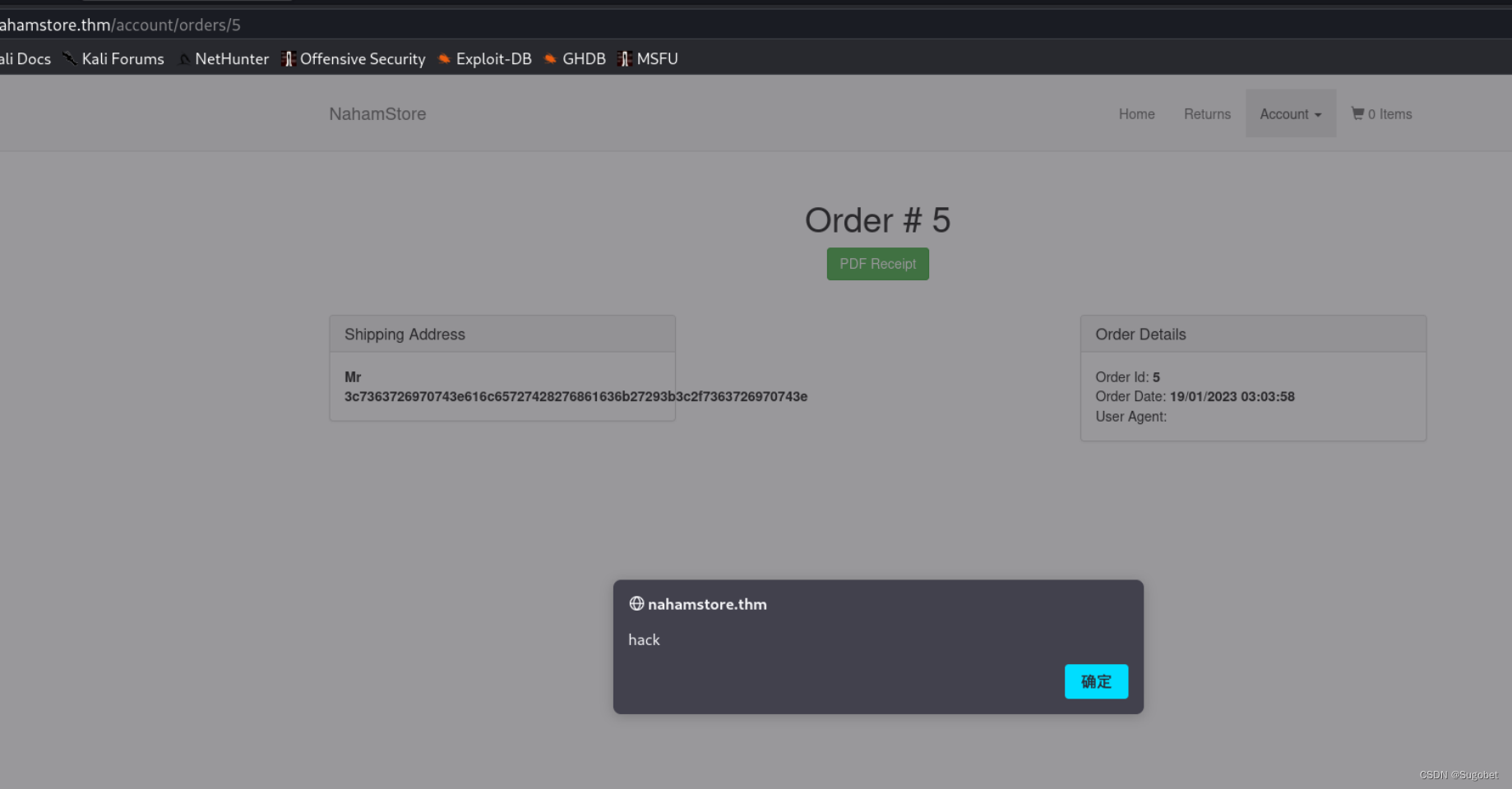Click the Mr name in shipping address

coord(353,377)
